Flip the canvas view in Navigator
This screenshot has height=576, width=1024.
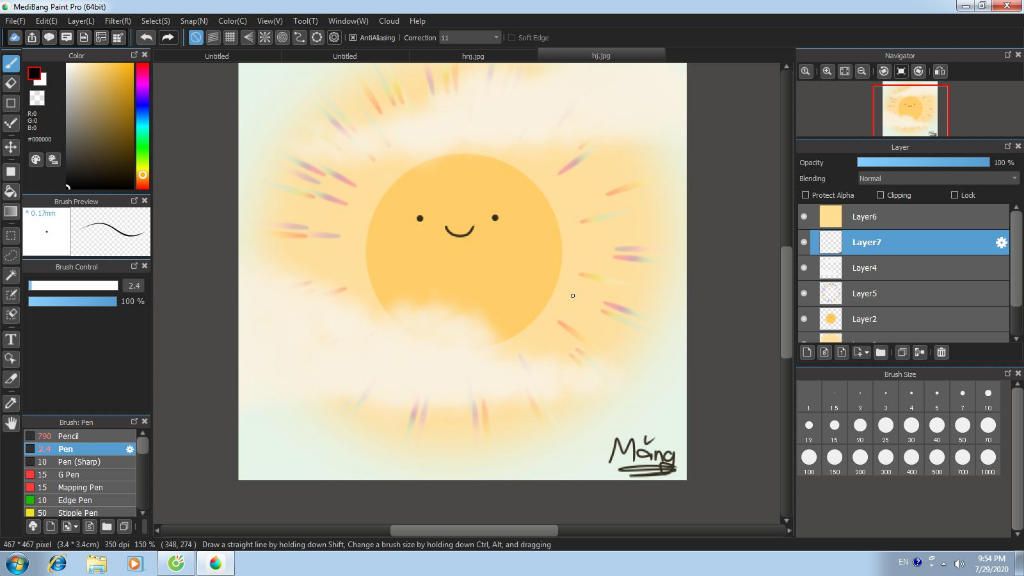pyautogui.click(x=940, y=71)
